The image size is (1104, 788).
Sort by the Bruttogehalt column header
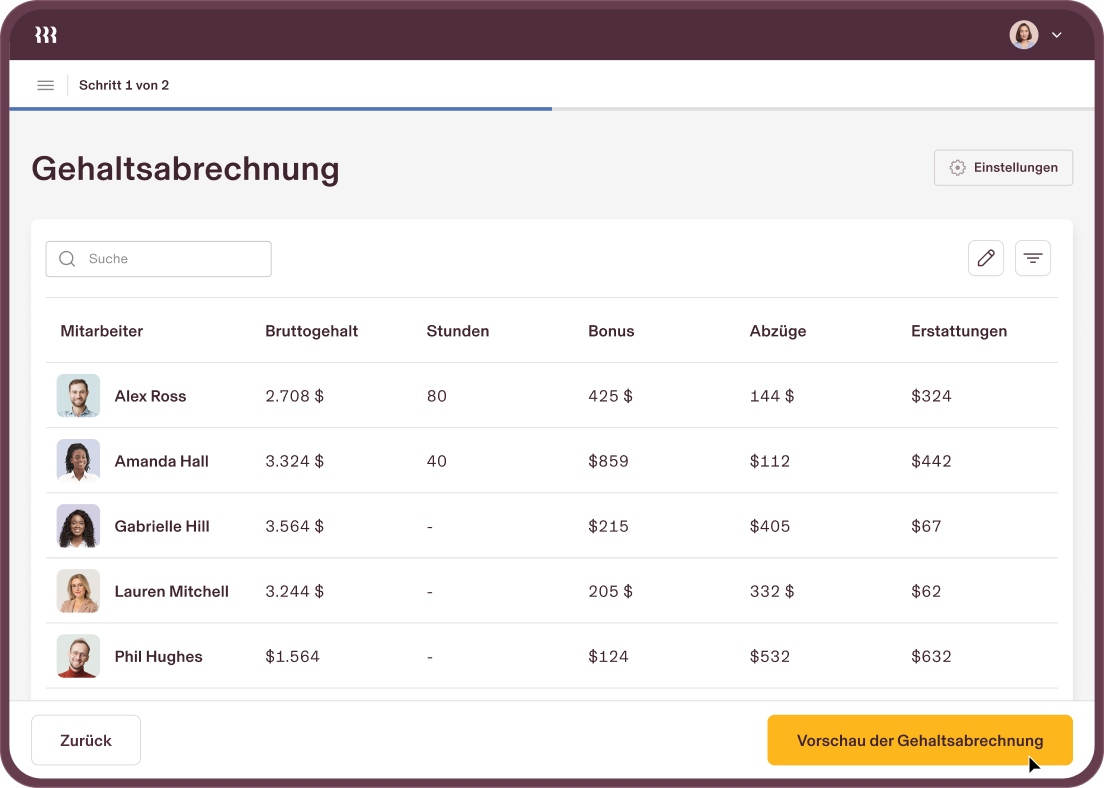click(x=311, y=331)
